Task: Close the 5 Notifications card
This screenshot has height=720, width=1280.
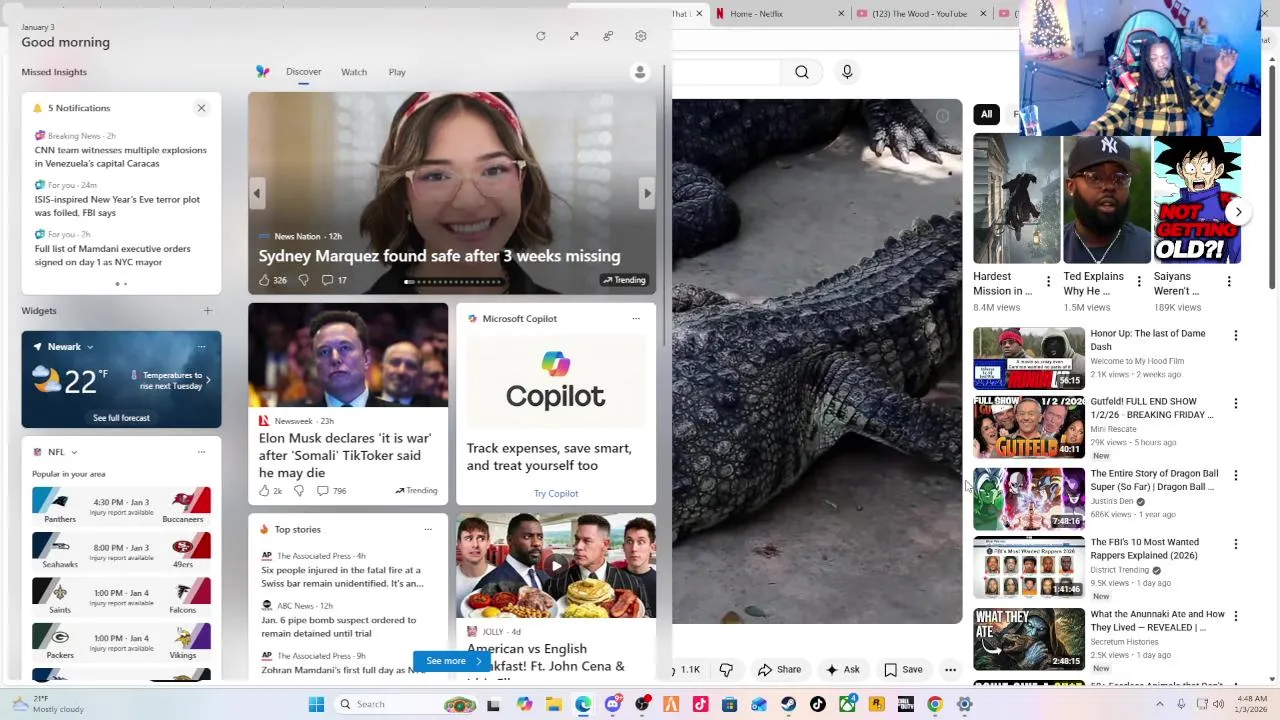Action: [x=201, y=108]
